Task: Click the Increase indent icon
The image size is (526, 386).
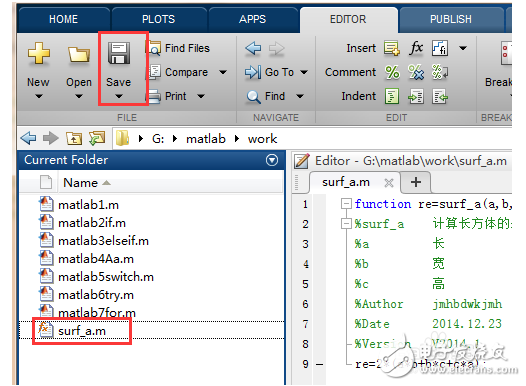Action: pyautogui.click(x=416, y=97)
